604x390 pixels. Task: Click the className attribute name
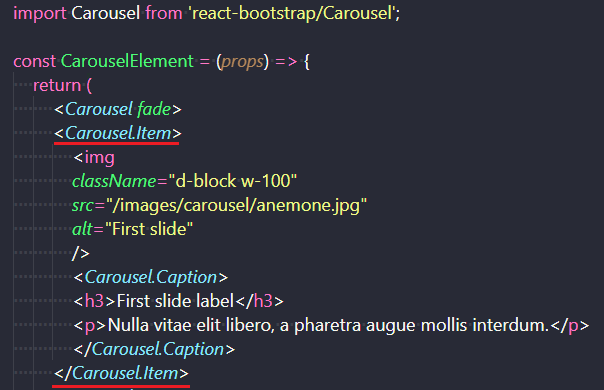[x=114, y=181]
